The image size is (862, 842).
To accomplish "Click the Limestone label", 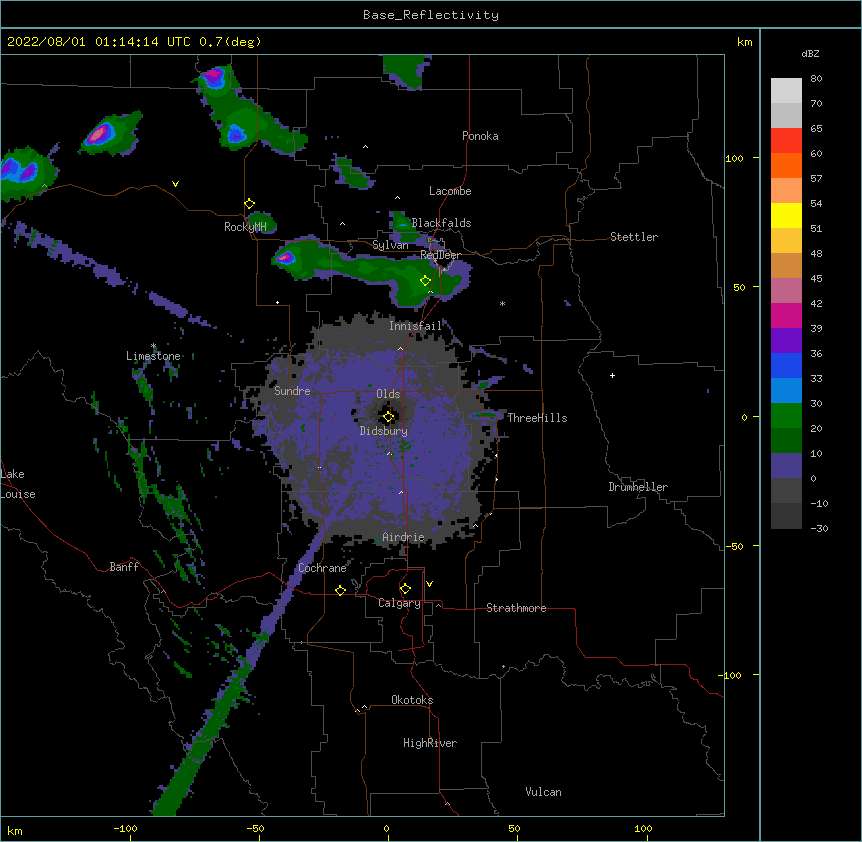I will pyautogui.click(x=153, y=356).
